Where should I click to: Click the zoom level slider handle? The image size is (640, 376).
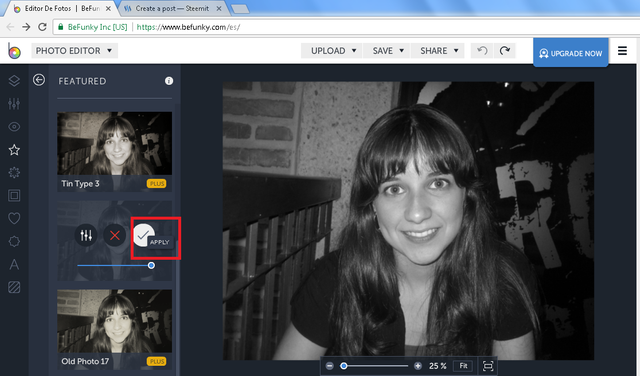(344, 366)
